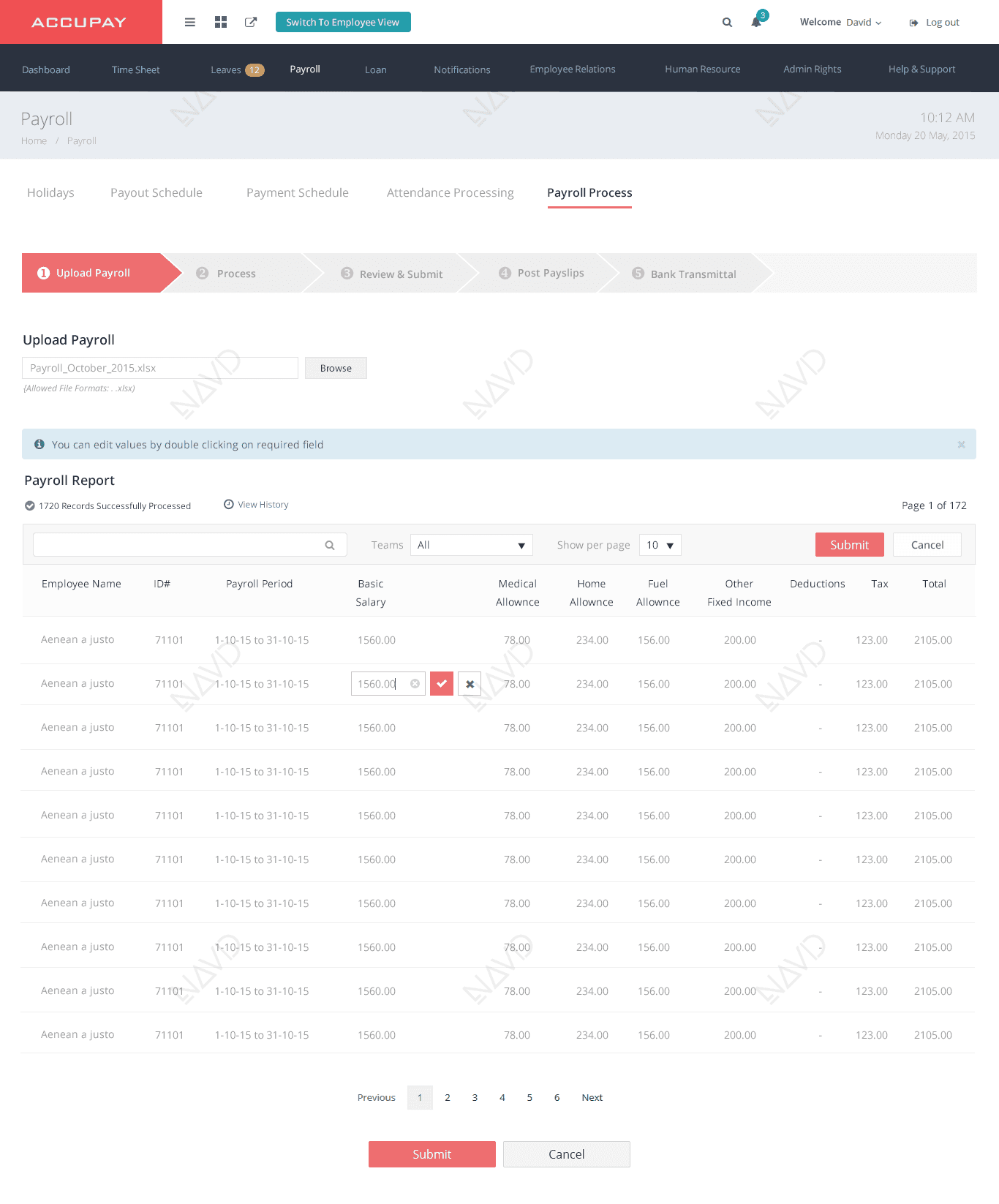Viewport: 999px width, 1204px height.
Task: Expand the Welcome David user dropdown
Action: pos(841,22)
